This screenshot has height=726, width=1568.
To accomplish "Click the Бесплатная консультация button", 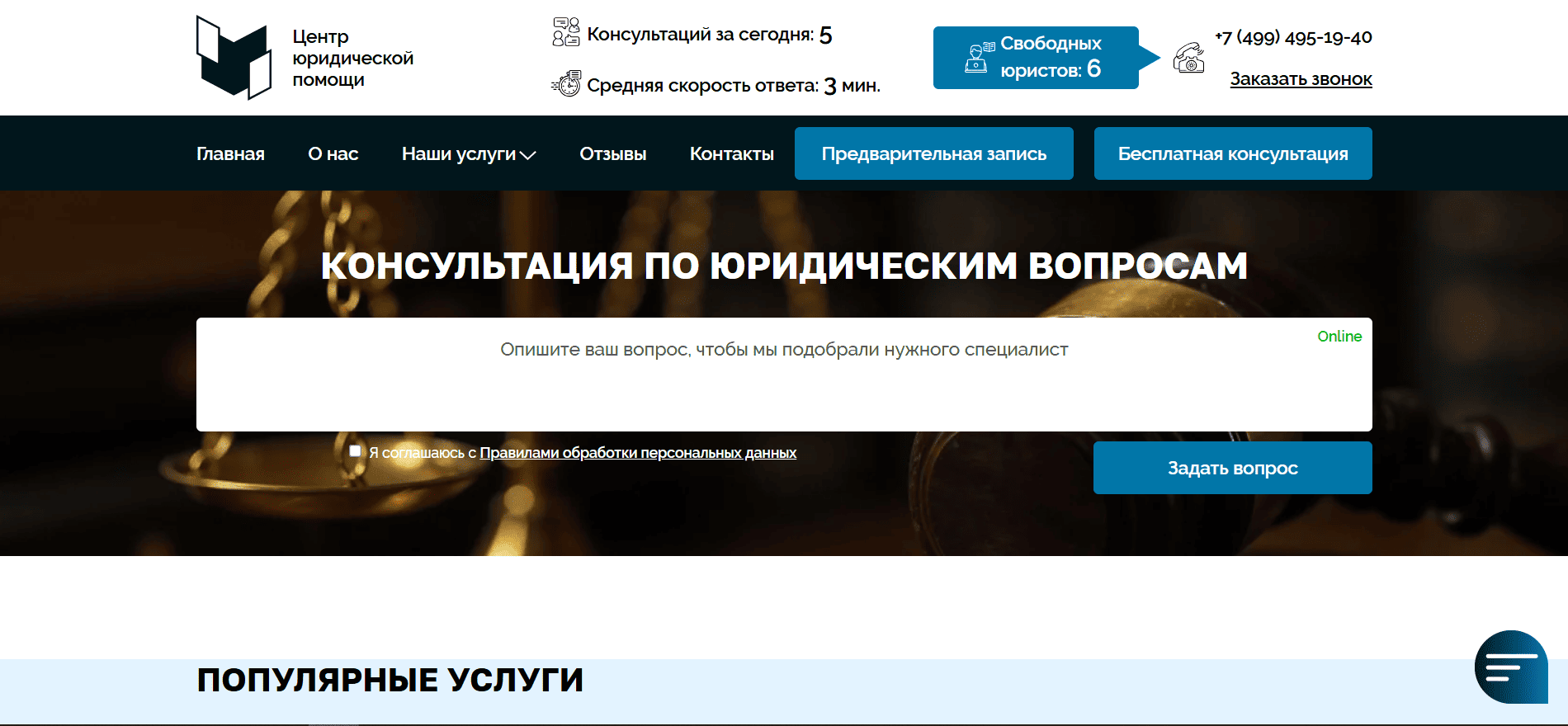I will coord(1232,153).
